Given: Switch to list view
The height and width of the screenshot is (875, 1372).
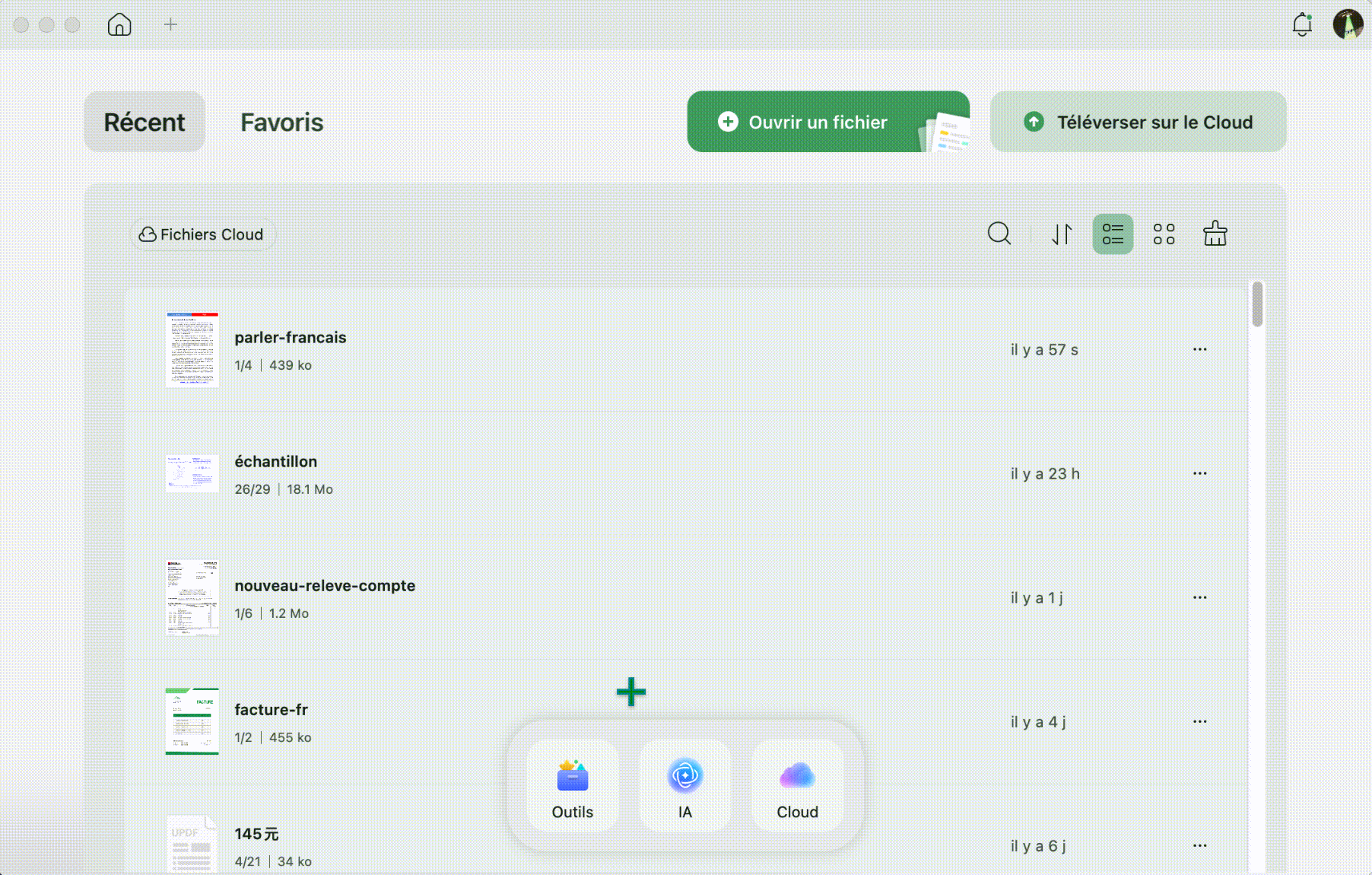Looking at the screenshot, I should 1113,234.
